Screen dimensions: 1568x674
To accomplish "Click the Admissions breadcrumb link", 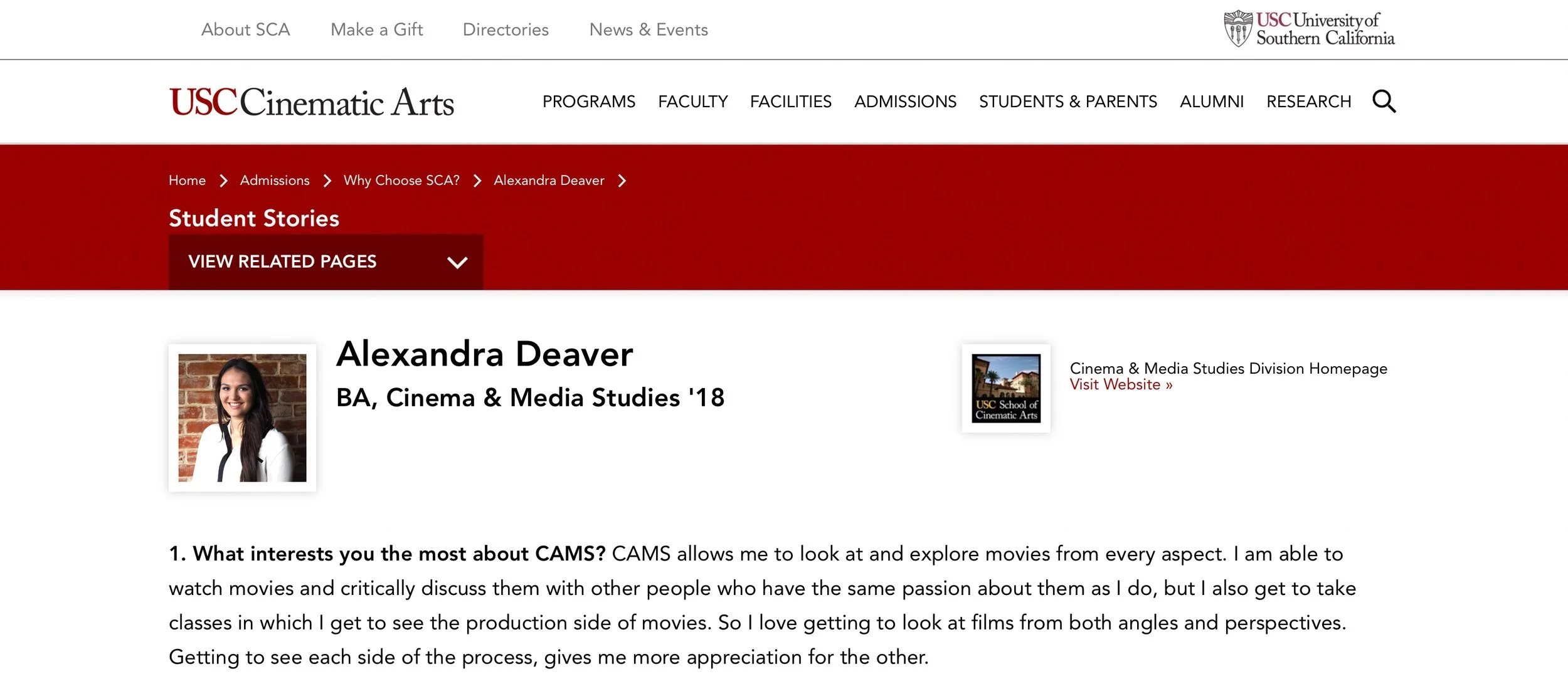I will coord(275,181).
